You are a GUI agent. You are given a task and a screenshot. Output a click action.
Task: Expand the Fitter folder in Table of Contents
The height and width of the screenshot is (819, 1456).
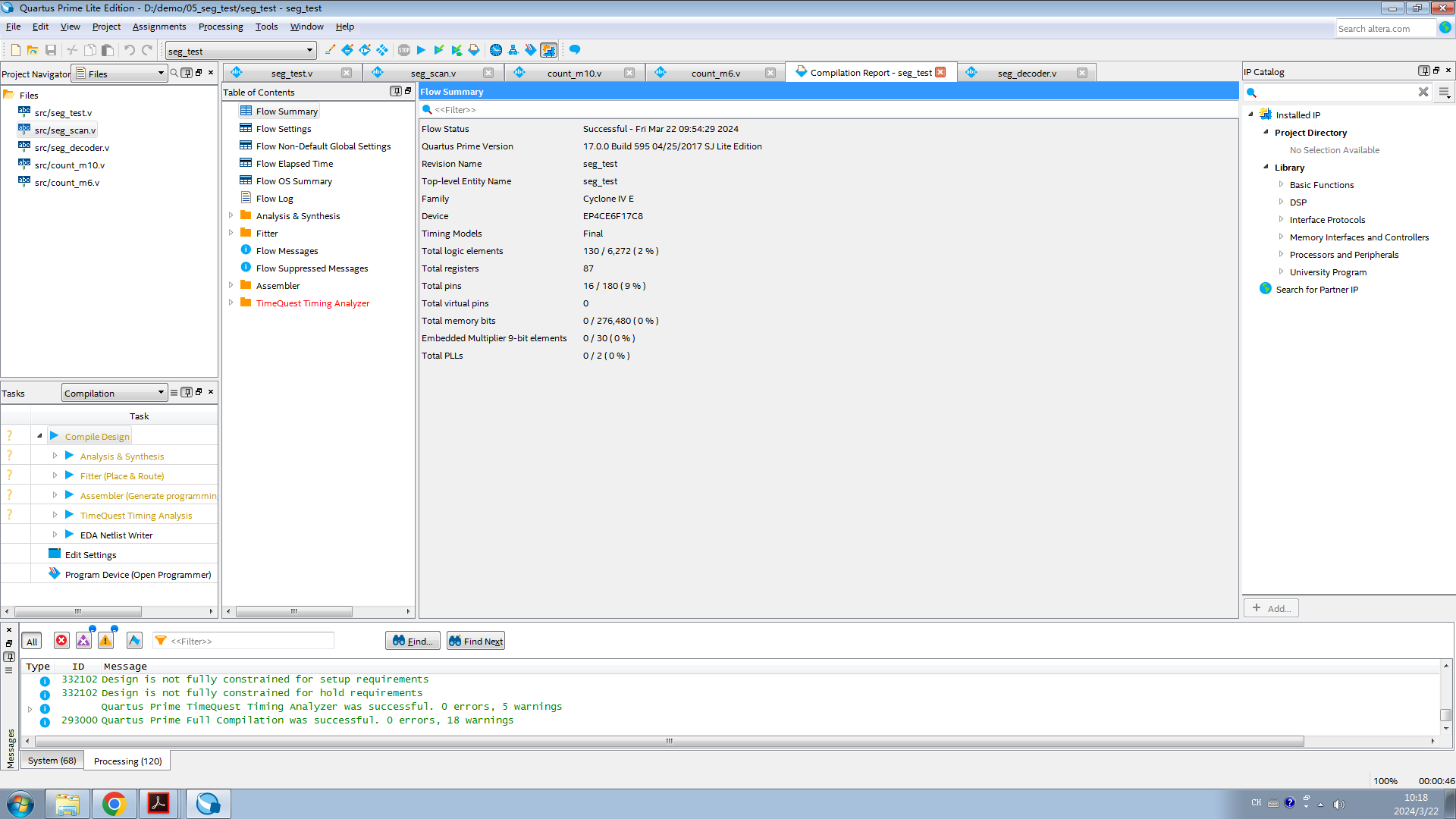(231, 233)
